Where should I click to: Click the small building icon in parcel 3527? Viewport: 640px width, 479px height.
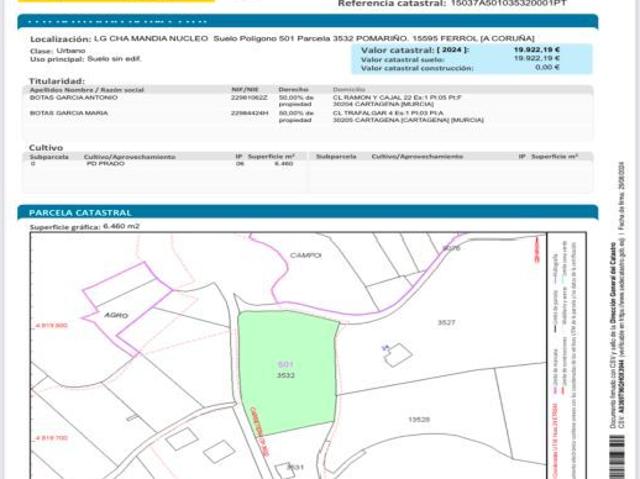point(397,354)
